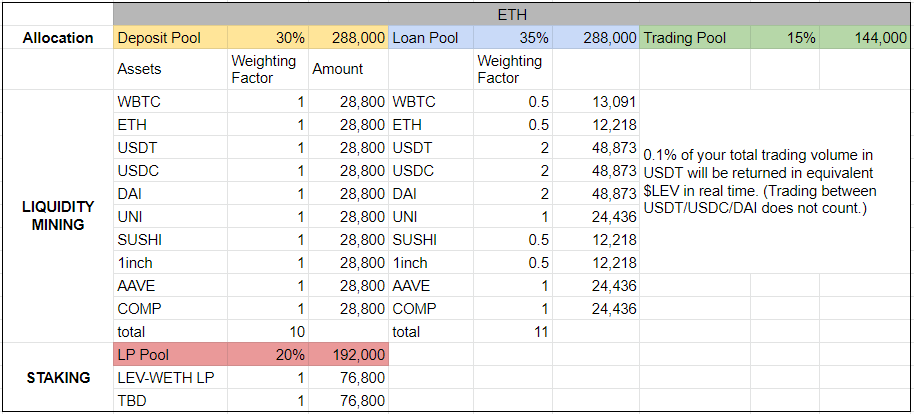Click the LEV-WETH LP cell

coord(170,377)
